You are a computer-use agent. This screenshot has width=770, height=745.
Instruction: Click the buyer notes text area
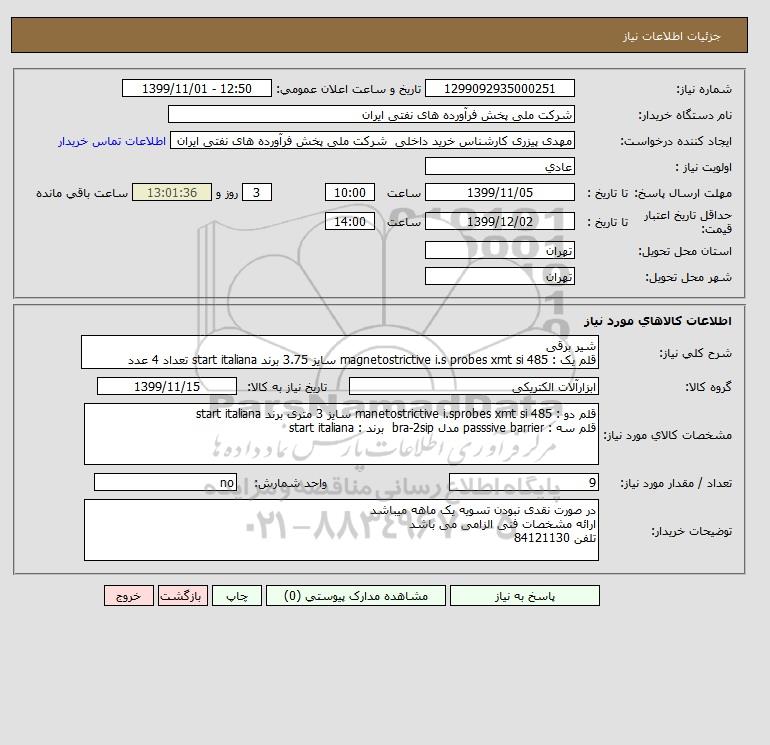(341, 530)
